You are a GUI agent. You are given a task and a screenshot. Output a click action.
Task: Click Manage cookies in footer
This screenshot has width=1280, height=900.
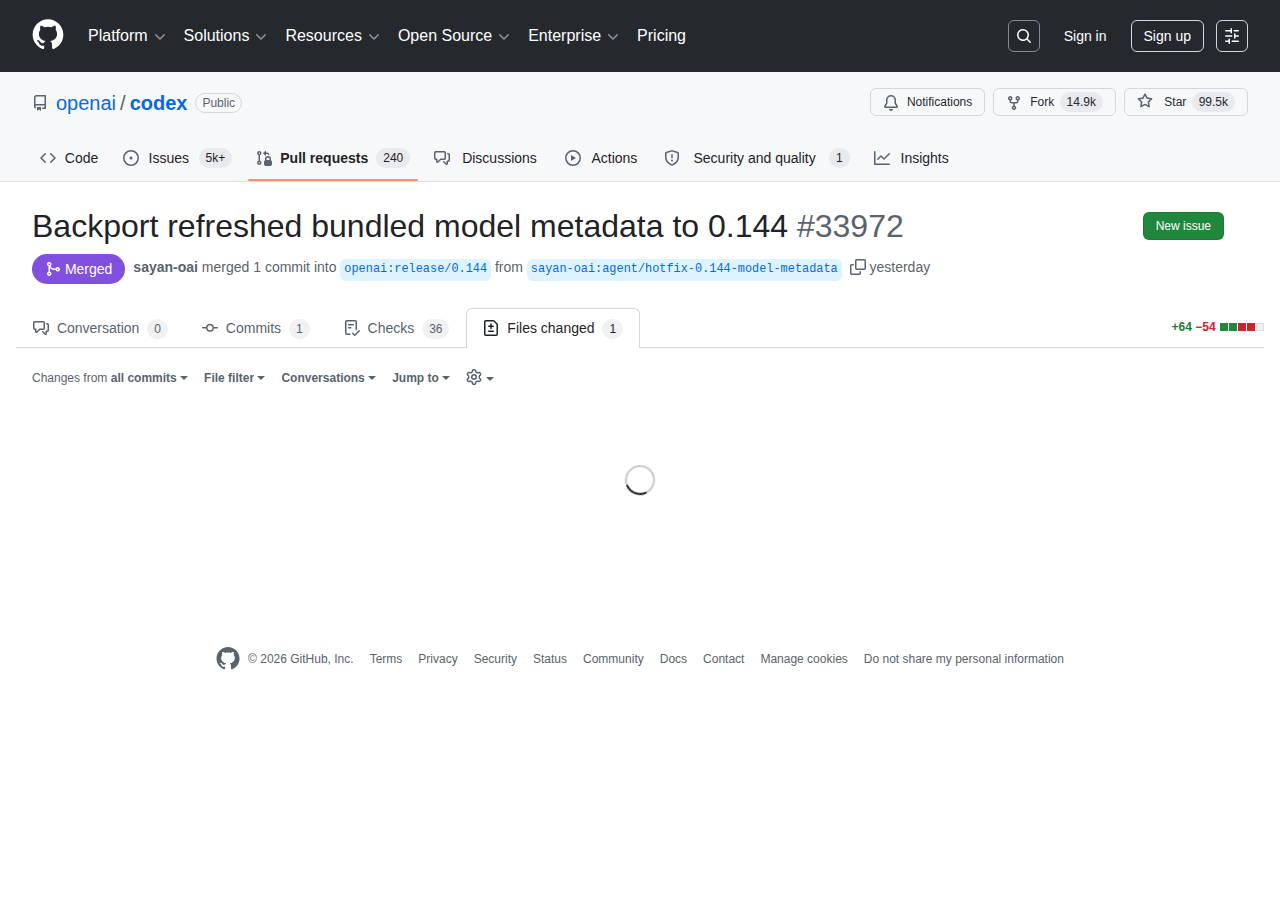click(x=804, y=659)
